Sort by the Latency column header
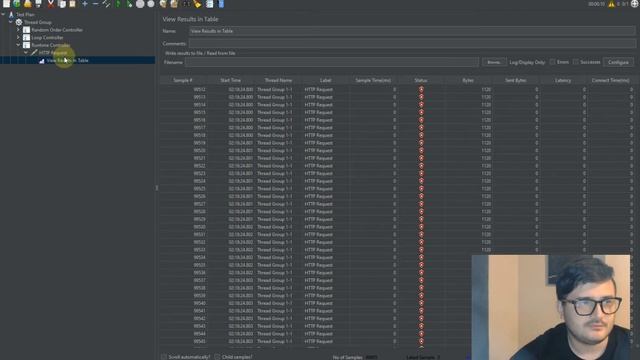Screen dimensions: 640x360 [x=563, y=80]
